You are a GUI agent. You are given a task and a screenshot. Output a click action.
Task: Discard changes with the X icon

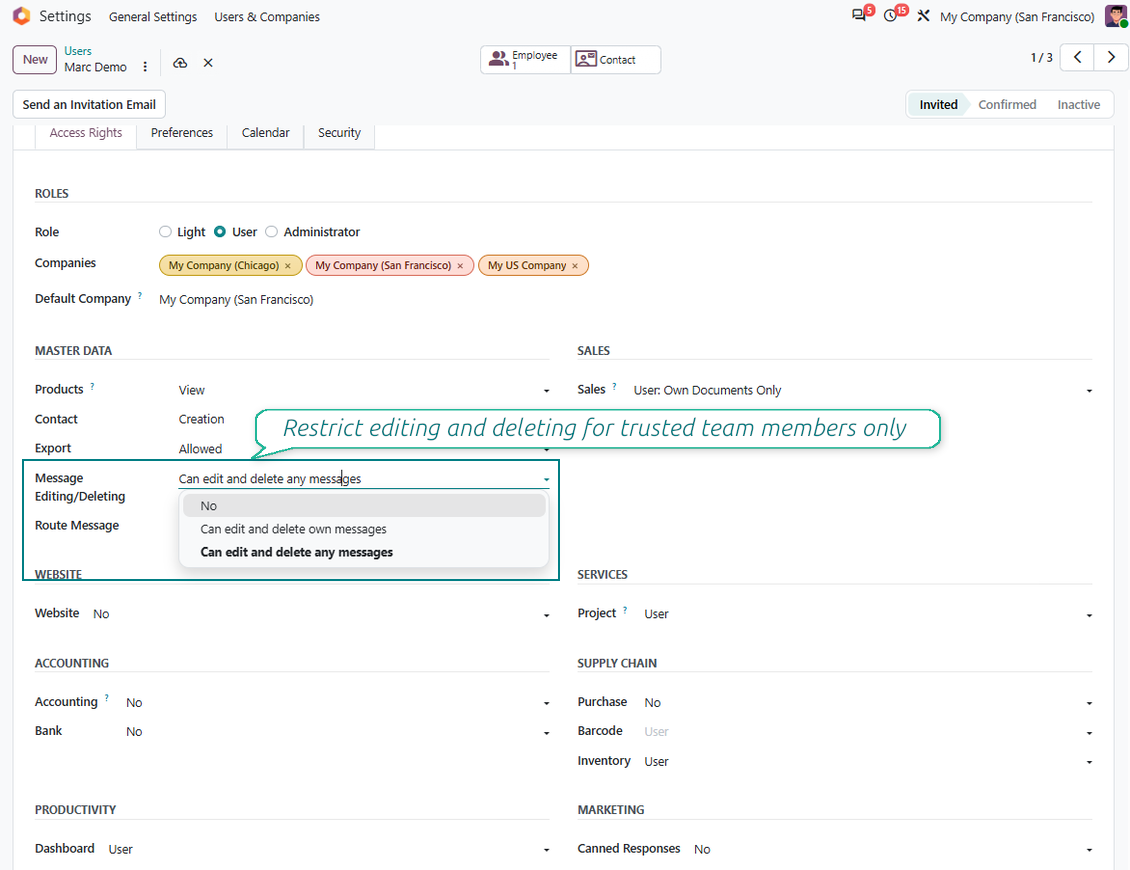pyautogui.click(x=208, y=63)
